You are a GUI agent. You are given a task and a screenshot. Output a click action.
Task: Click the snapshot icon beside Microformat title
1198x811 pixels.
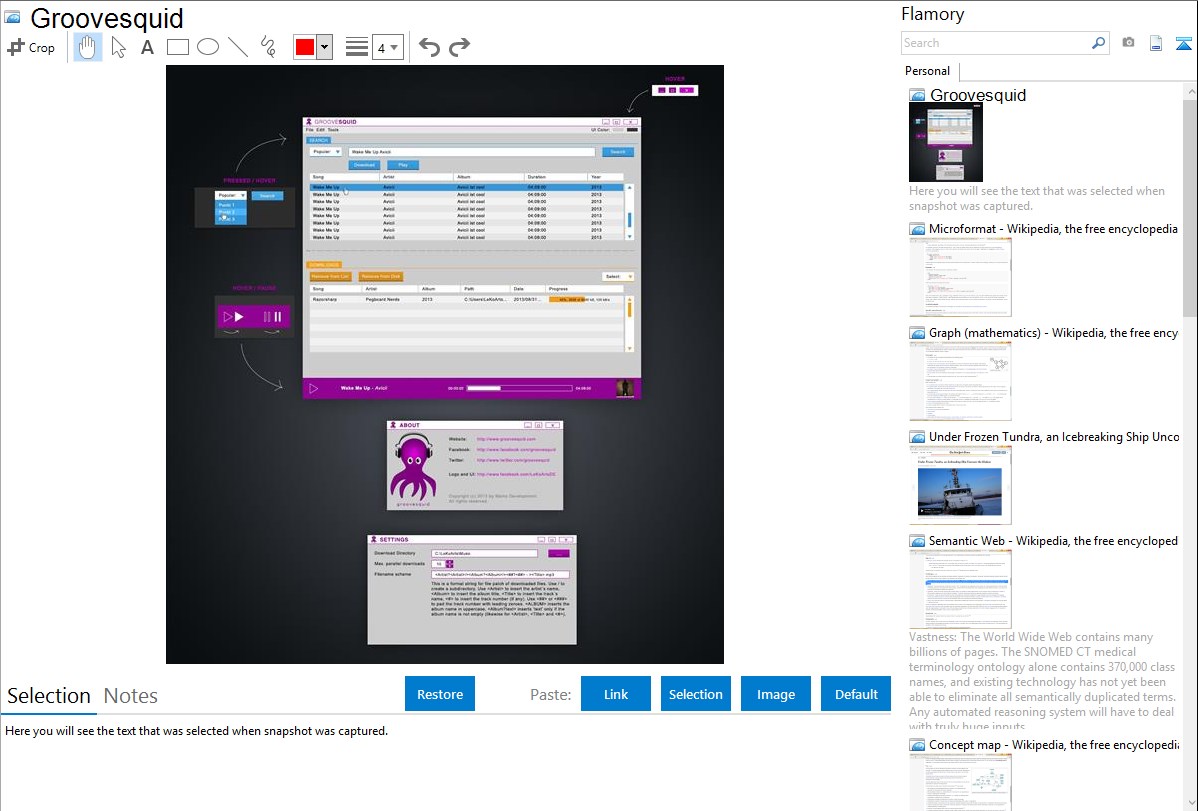917,229
